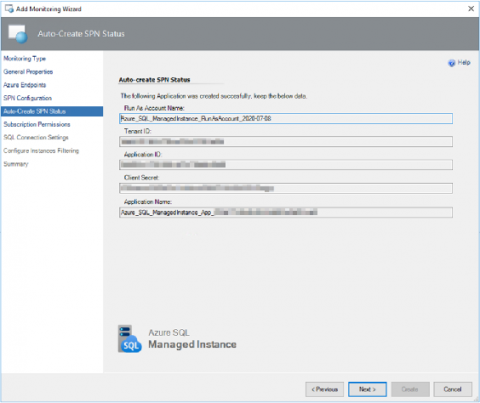Open SPN Configuration step
This screenshot has height=403, width=480.
(28, 98)
